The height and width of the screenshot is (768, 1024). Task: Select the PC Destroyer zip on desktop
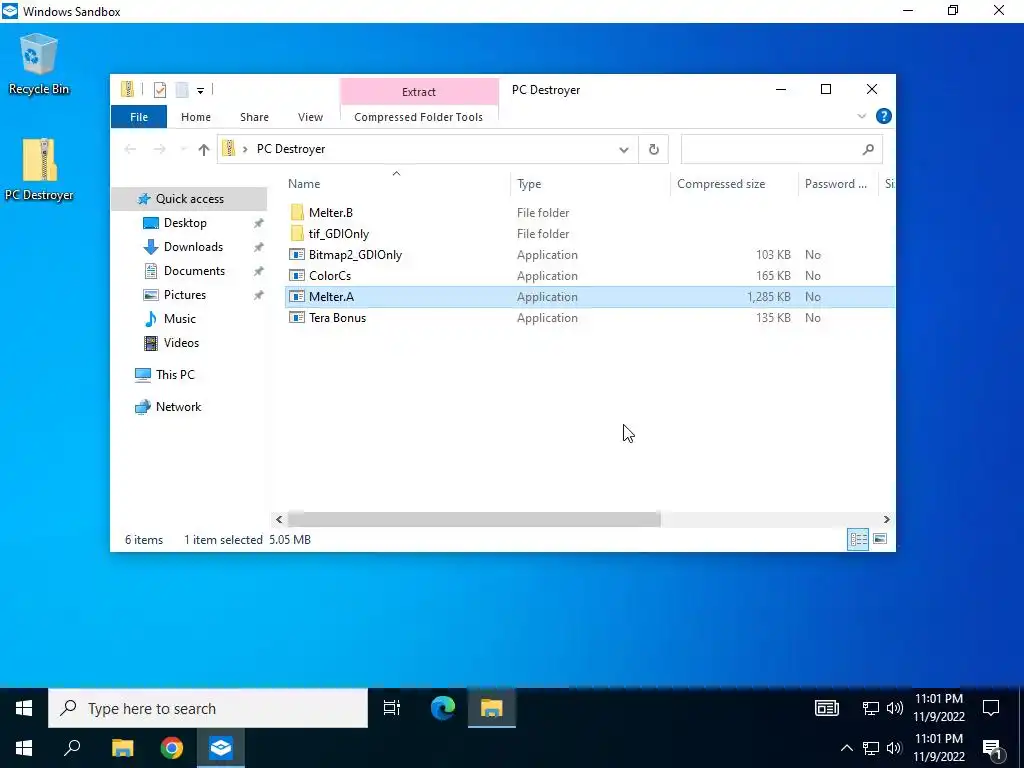[39, 169]
